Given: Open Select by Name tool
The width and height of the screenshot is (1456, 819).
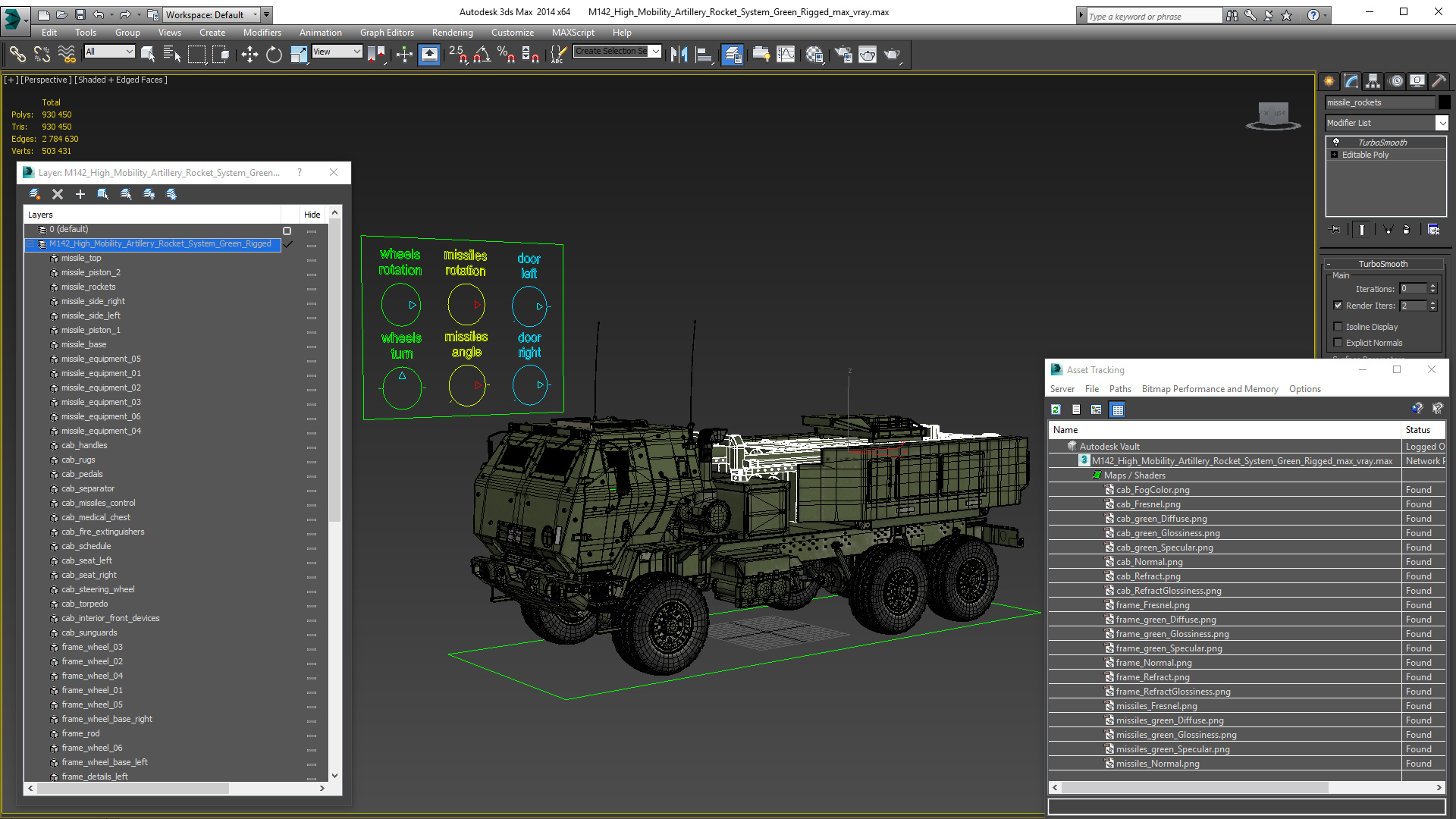Looking at the screenshot, I should (172, 54).
